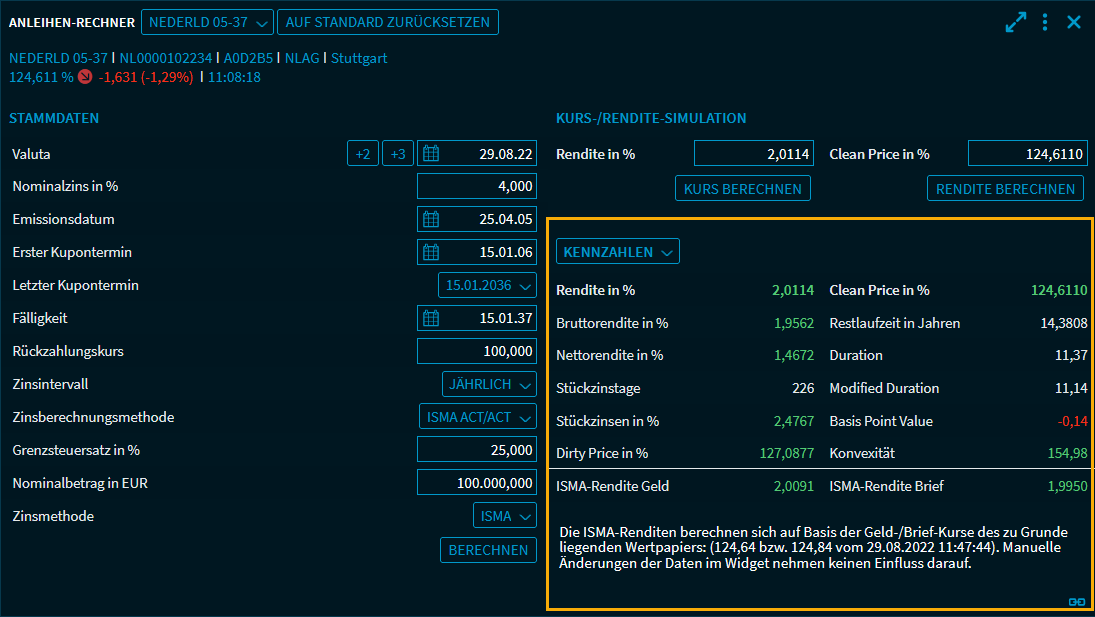Open the three-dot options menu
1095x617 pixels.
tap(1045, 22)
